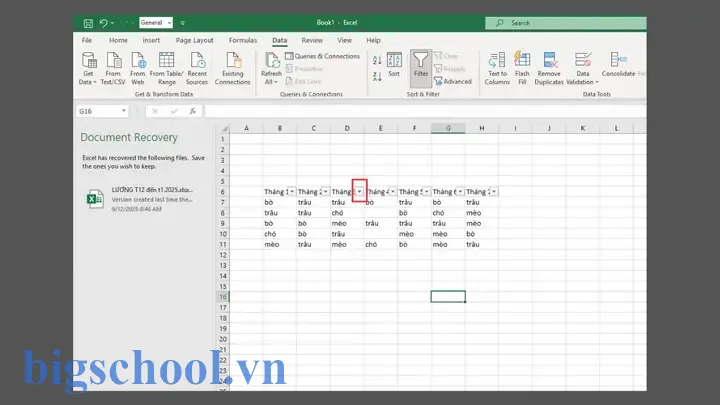Select the Data ribbon tab
The height and width of the screenshot is (405, 720).
[279, 40]
